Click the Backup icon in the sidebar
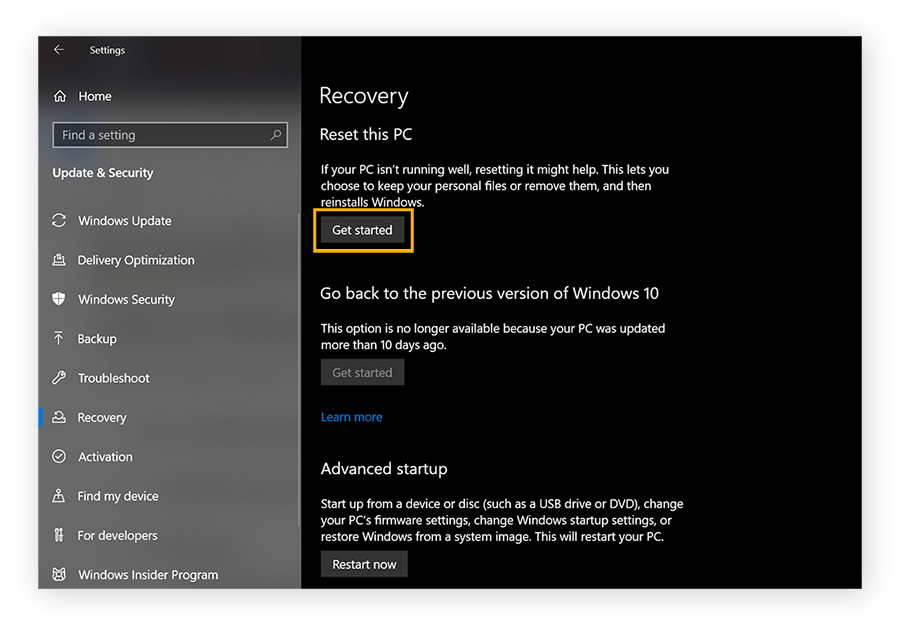The image size is (900, 625). [x=59, y=339]
